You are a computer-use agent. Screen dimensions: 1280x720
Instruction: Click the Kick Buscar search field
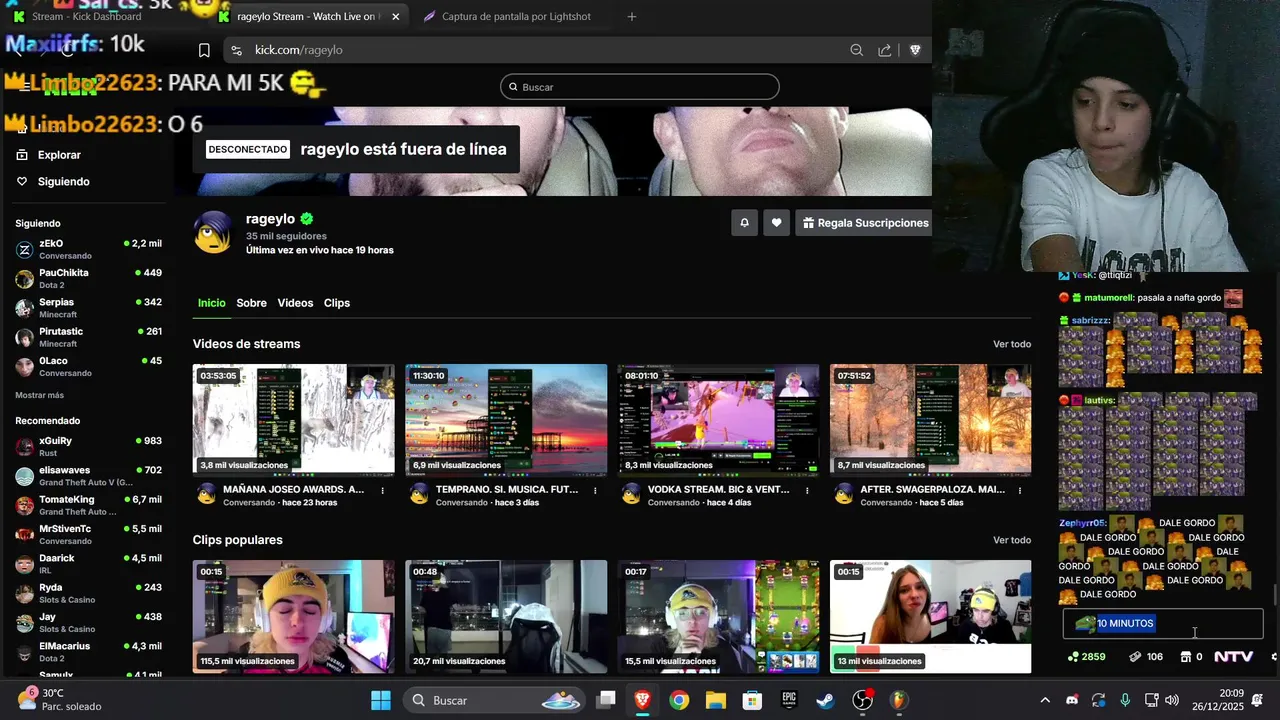[640, 87]
